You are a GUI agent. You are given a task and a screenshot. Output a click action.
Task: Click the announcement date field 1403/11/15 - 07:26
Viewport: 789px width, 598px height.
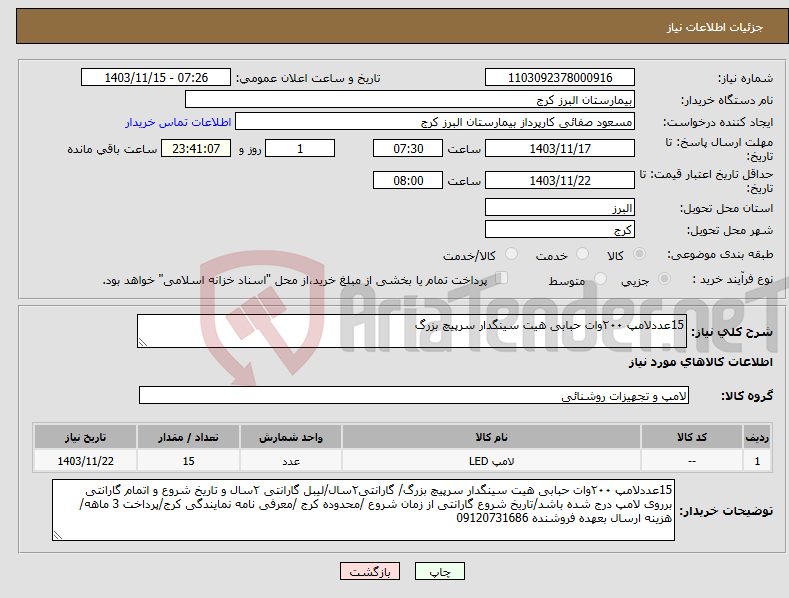tap(155, 78)
